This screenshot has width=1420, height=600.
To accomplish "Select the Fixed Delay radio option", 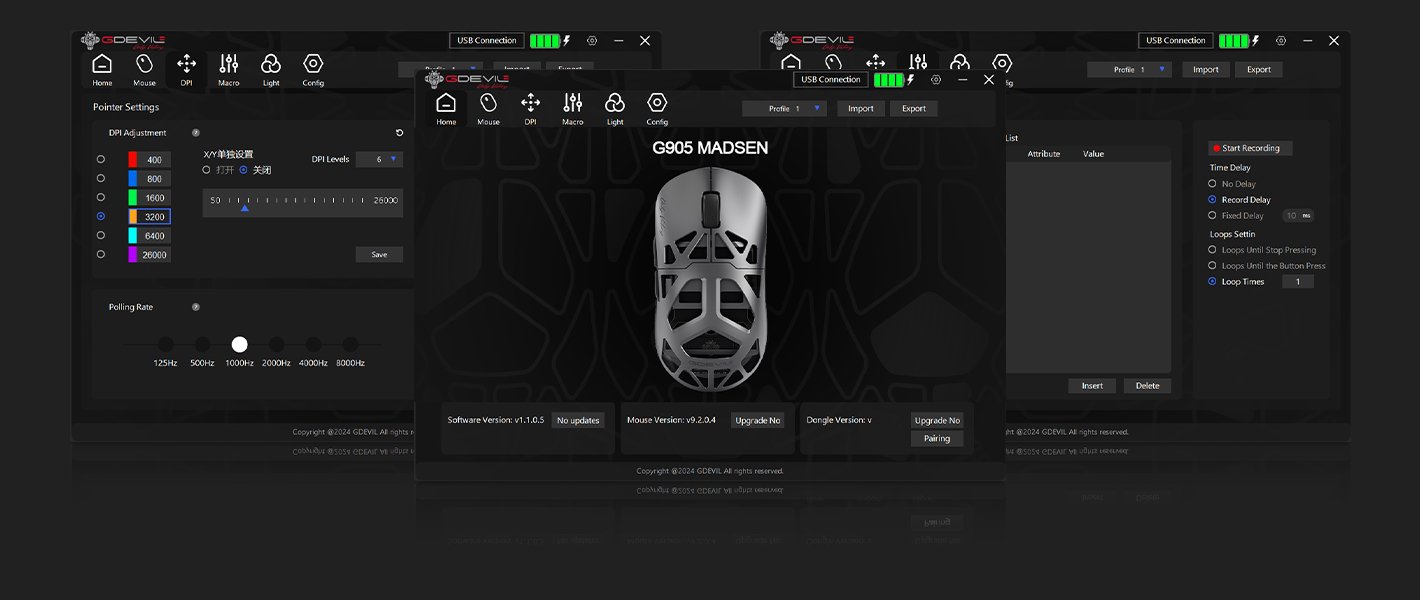I will (x=1213, y=216).
